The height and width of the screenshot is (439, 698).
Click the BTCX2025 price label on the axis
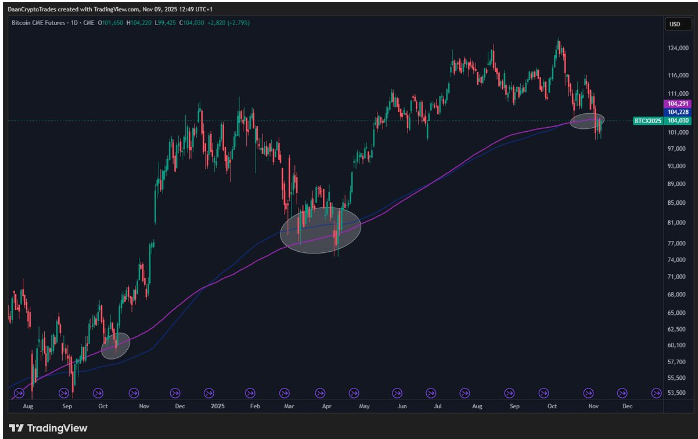[648, 120]
